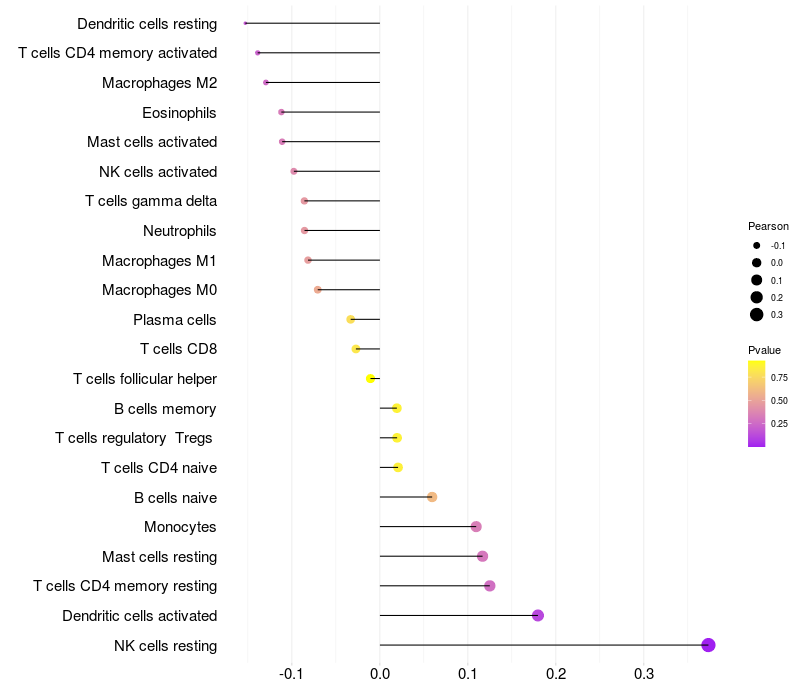Select the Eosinophils data point
The height and width of the screenshot is (700, 800).
pos(281,112)
